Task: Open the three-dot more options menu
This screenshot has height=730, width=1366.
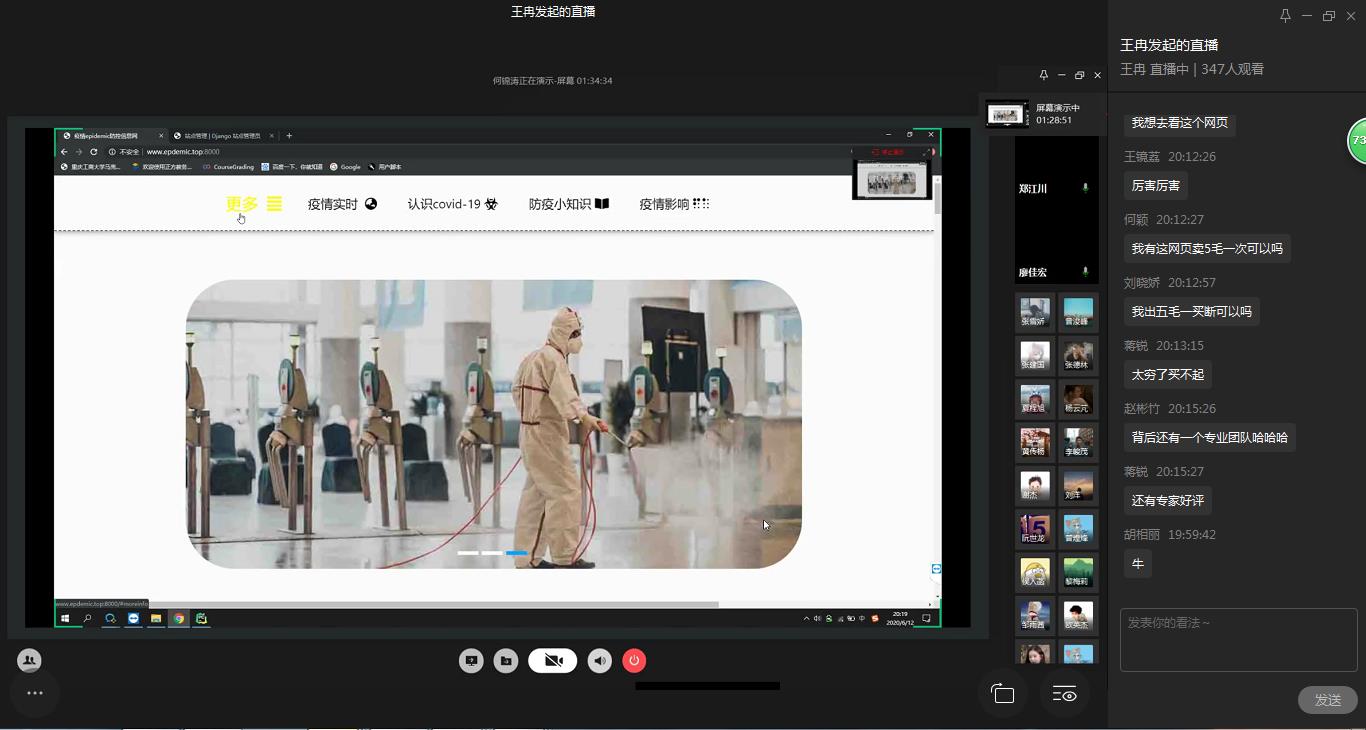Action: [35, 693]
